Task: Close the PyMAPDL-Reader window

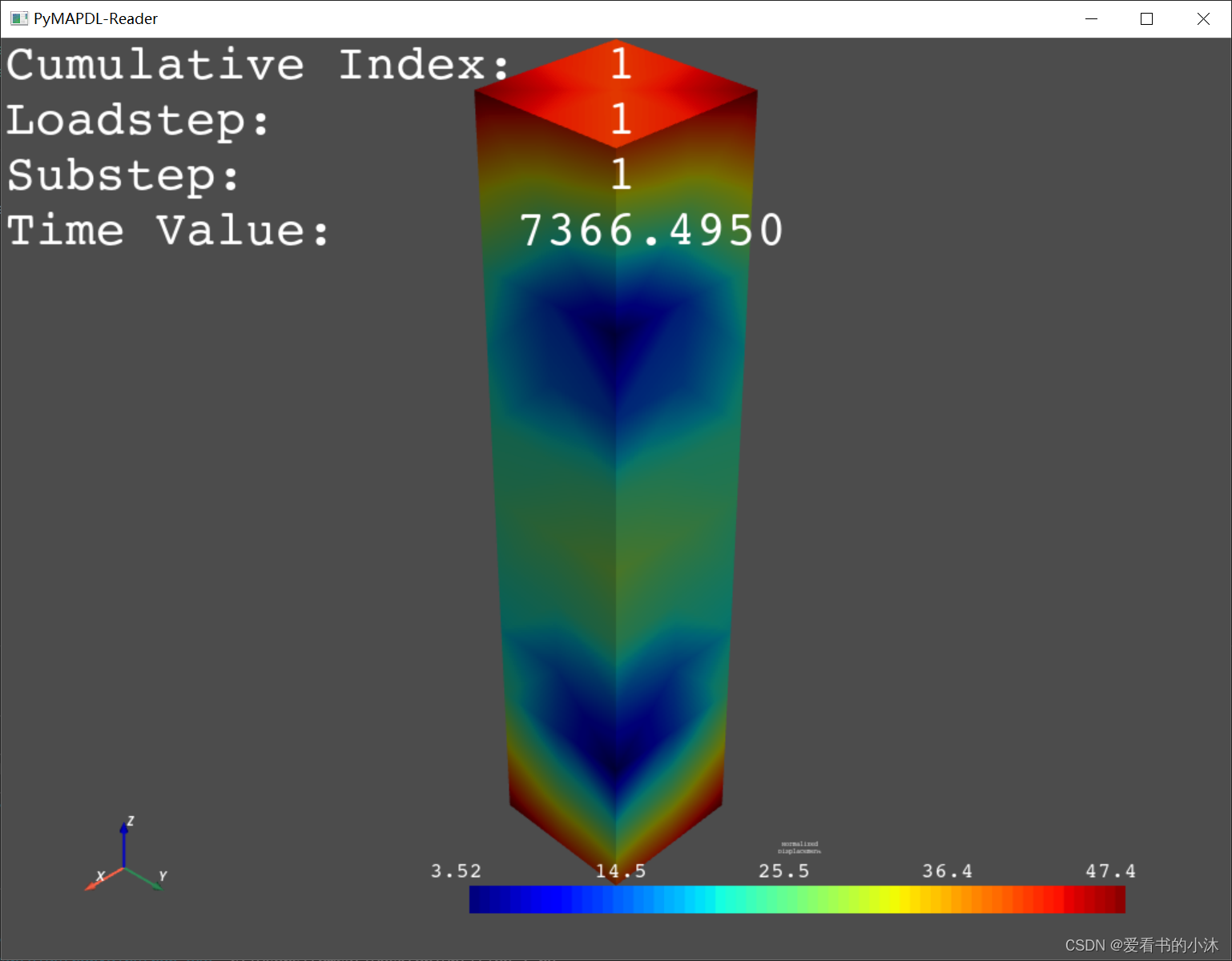Action: (x=1203, y=18)
